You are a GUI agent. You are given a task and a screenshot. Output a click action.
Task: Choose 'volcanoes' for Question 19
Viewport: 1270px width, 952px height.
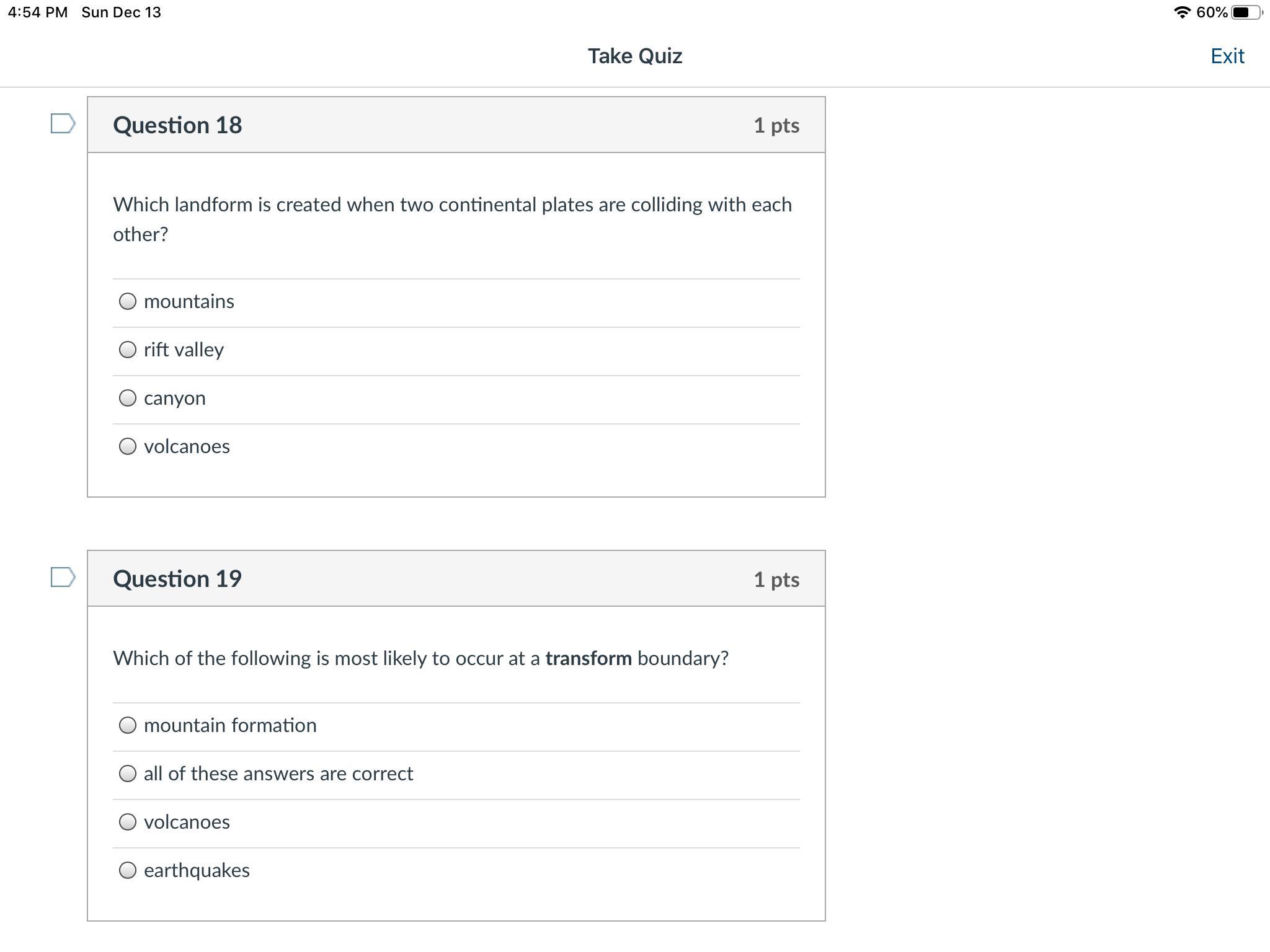128,822
